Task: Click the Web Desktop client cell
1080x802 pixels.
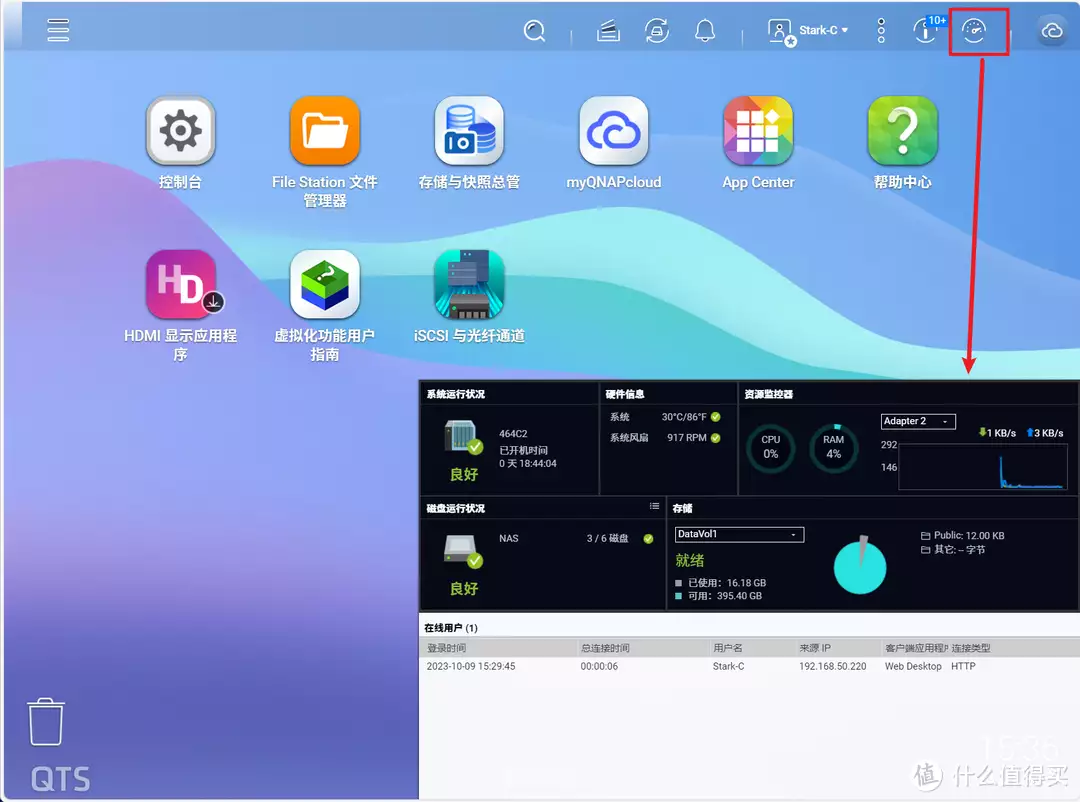Action: pyautogui.click(x=913, y=666)
